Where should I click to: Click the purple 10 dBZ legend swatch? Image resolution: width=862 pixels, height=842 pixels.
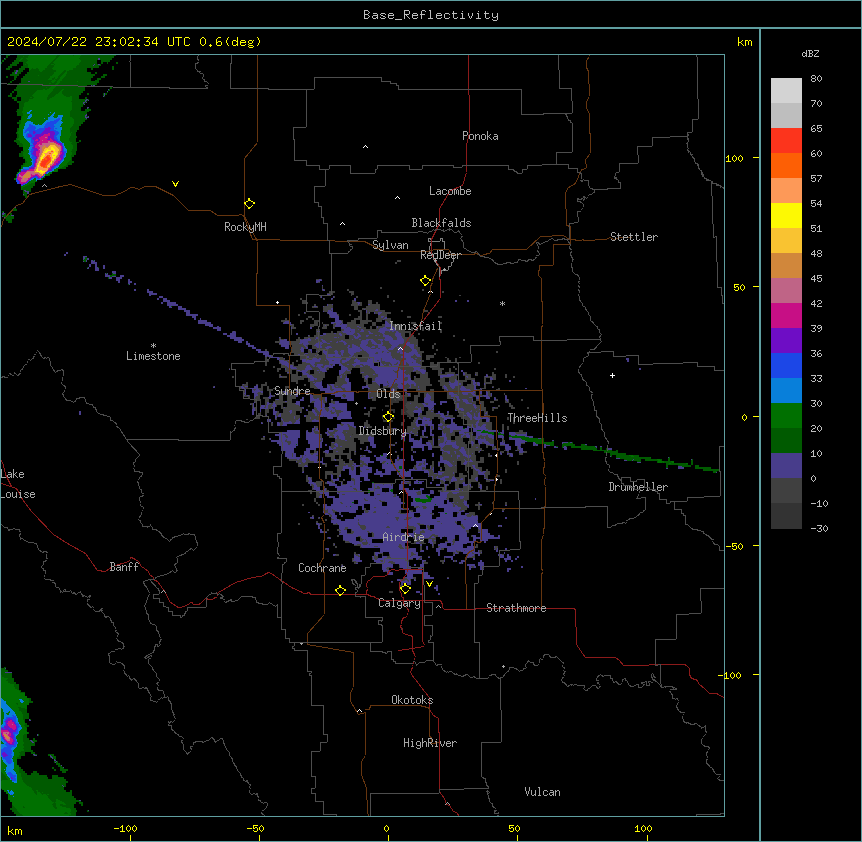(x=786, y=466)
